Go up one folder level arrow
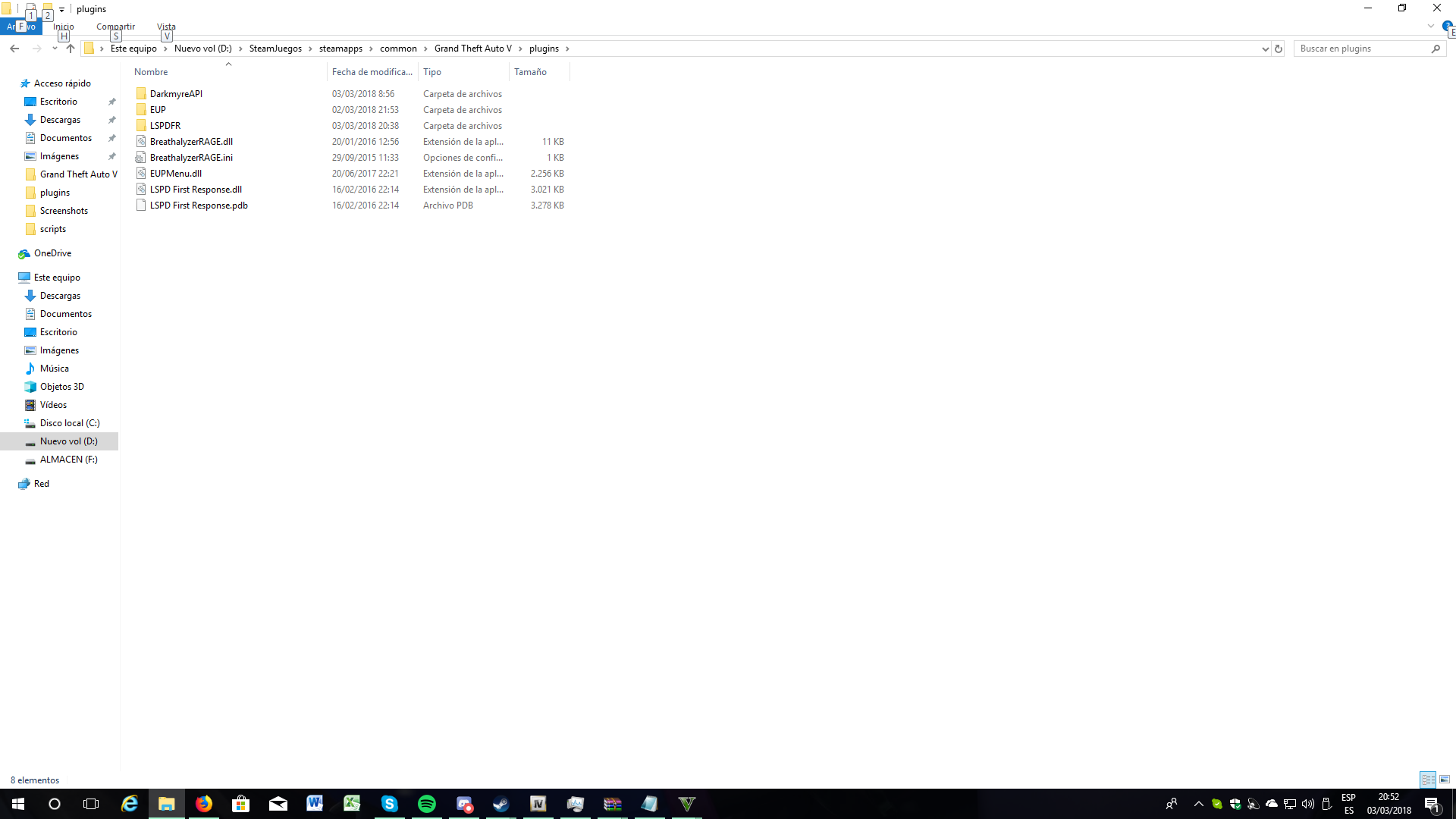Viewport: 1456px width, 819px height. 71,49
